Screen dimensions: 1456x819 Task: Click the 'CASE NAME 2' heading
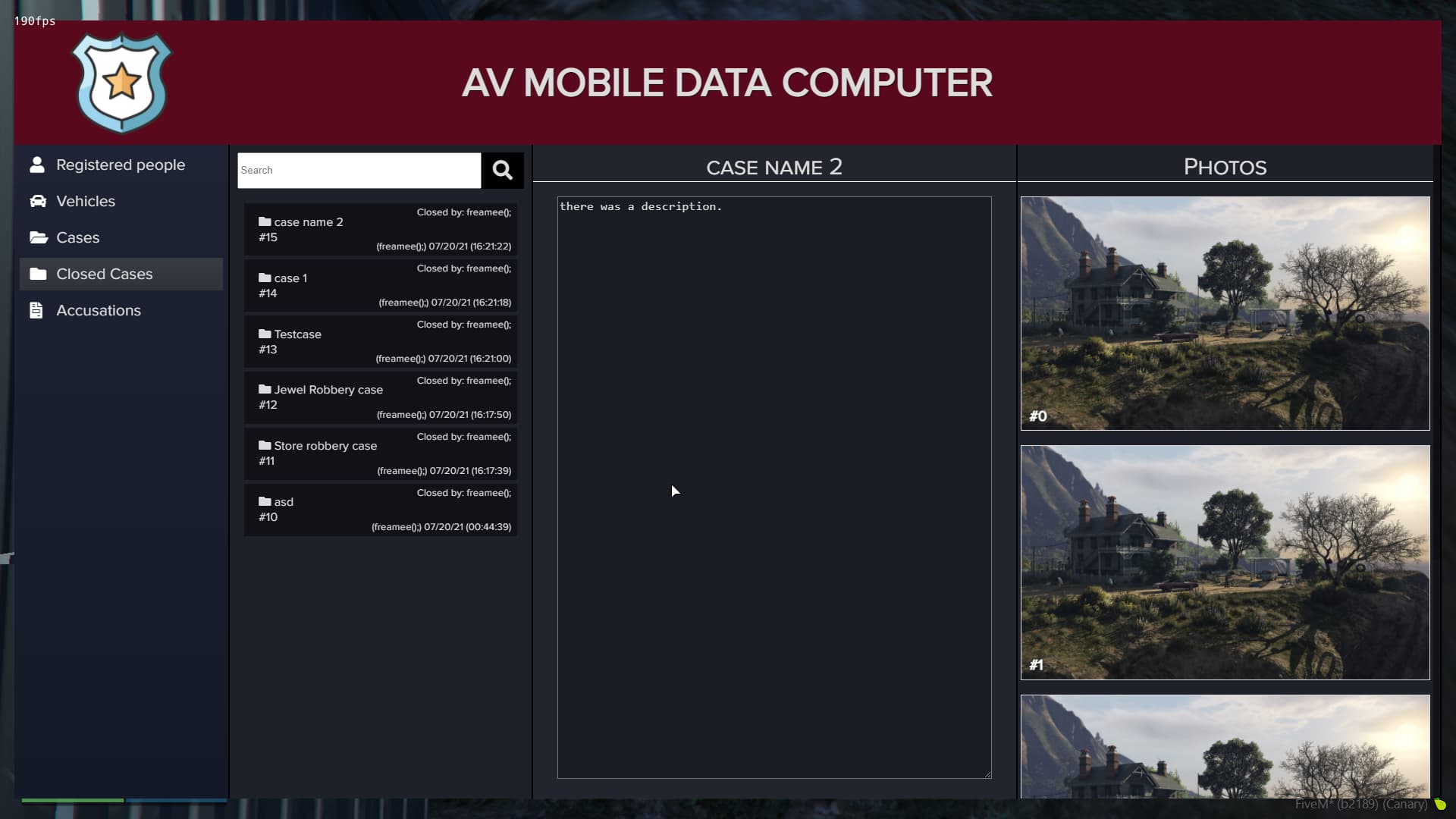tap(774, 167)
